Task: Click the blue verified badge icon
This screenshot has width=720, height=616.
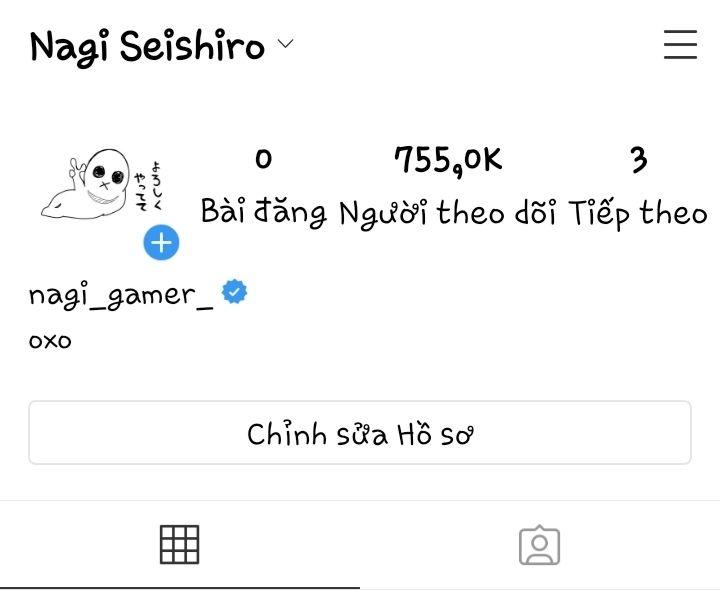Action: (234, 291)
